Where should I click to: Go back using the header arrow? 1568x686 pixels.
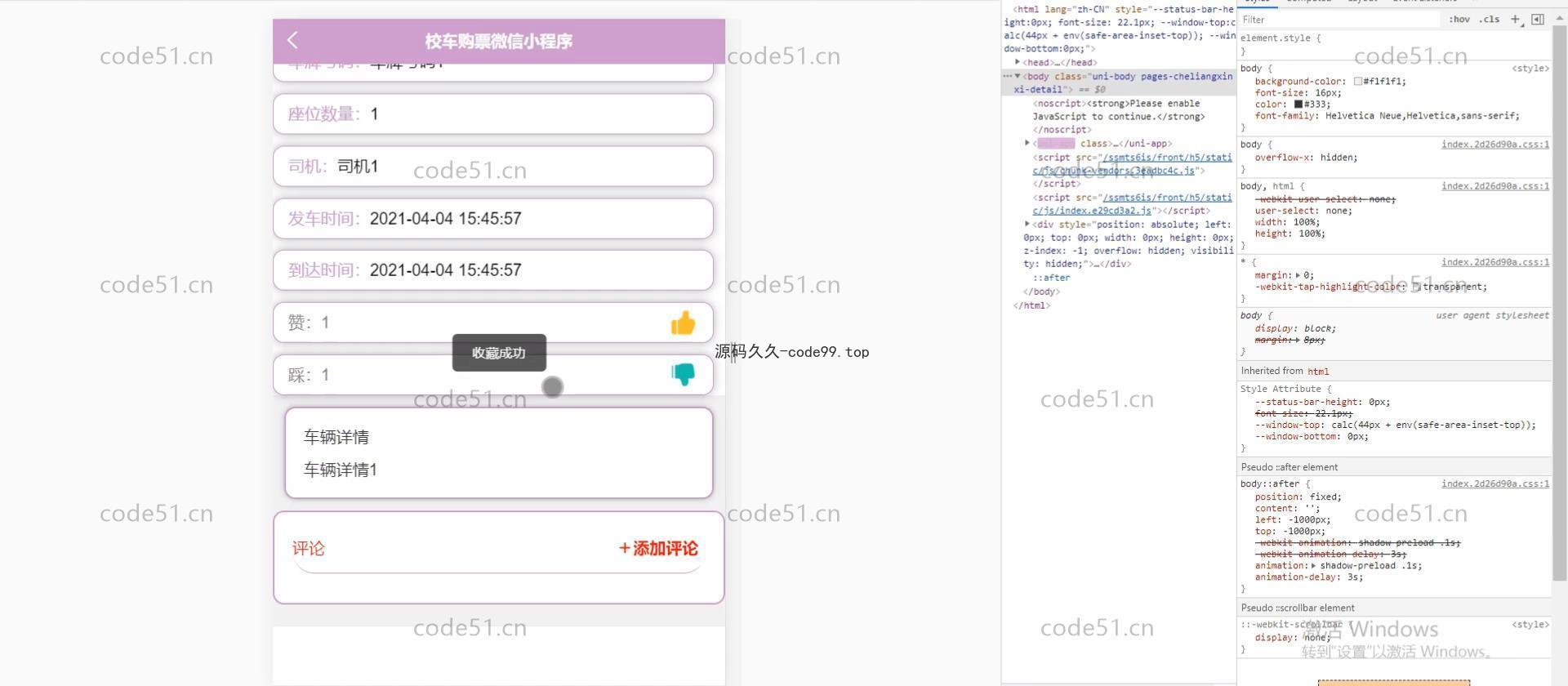point(293,40)
